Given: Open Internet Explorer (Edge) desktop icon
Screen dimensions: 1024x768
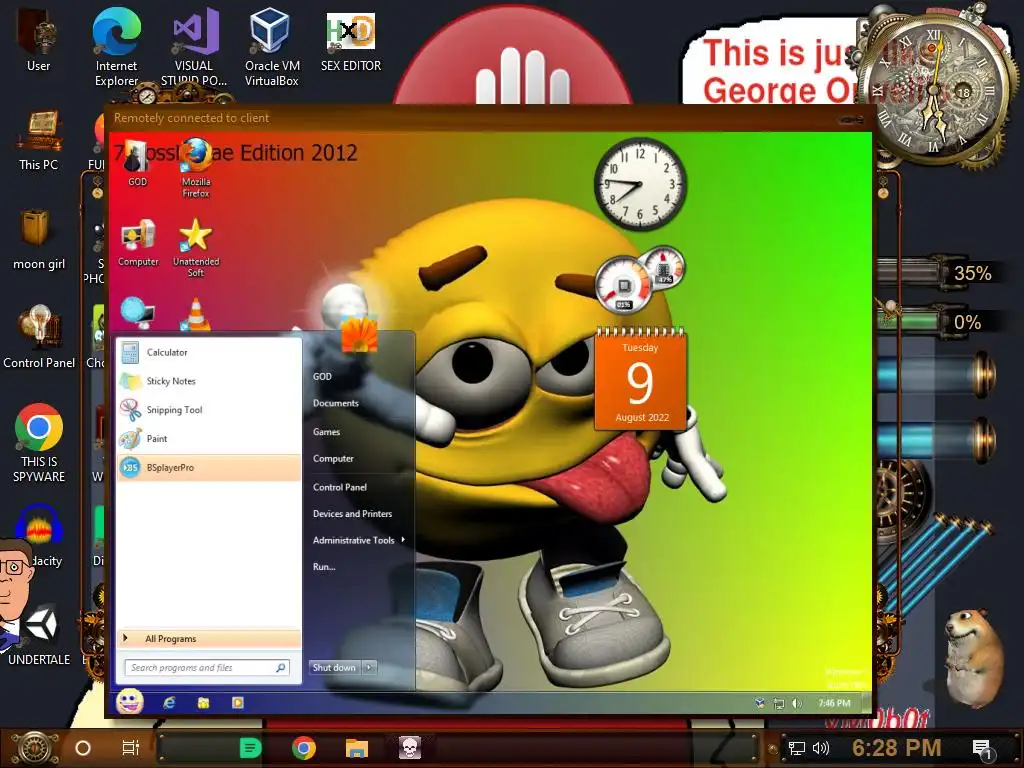Looking at the screenshot, I should pyautogui.click(x=116, y=46).
